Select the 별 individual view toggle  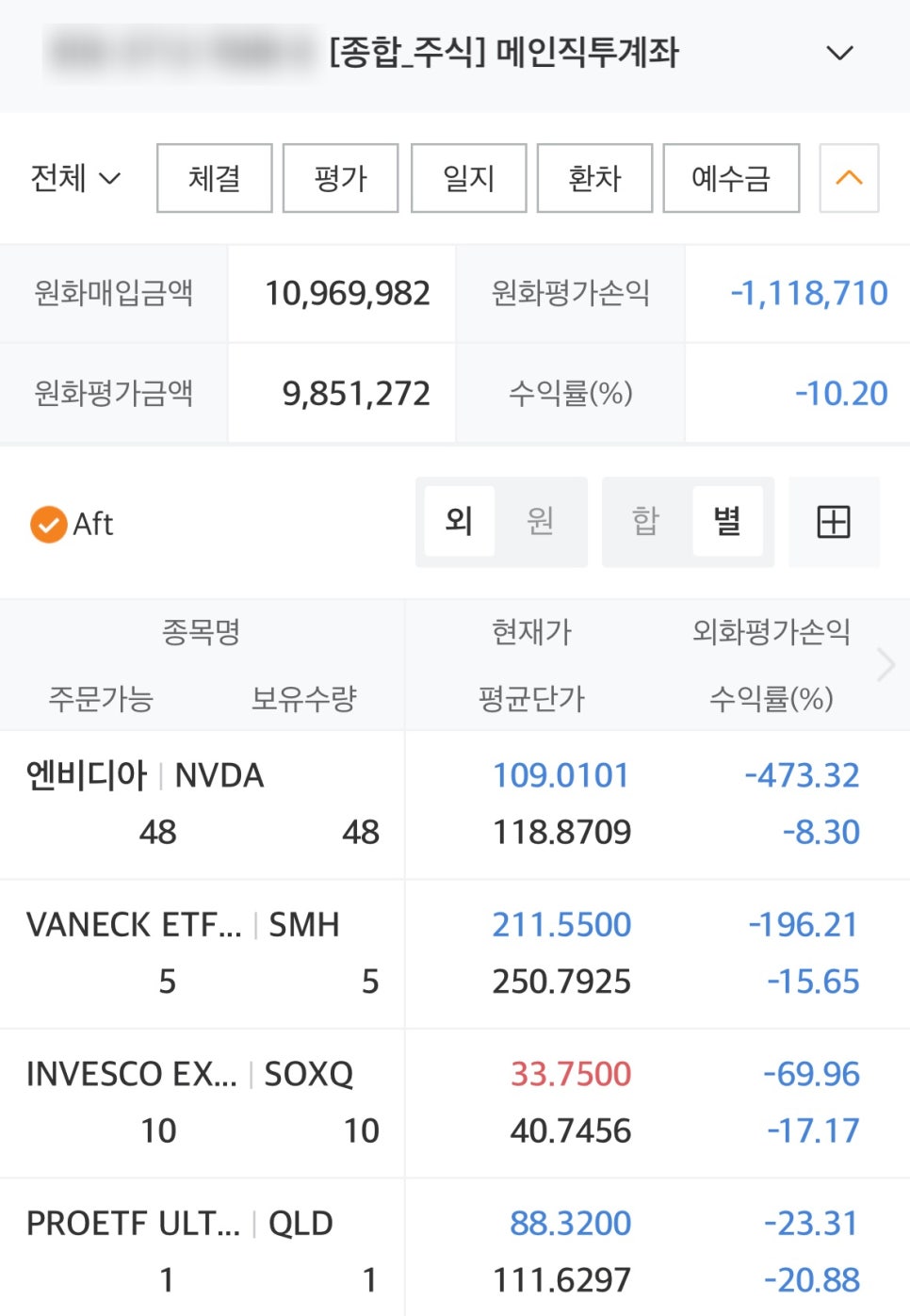click(x=726, y=521)
